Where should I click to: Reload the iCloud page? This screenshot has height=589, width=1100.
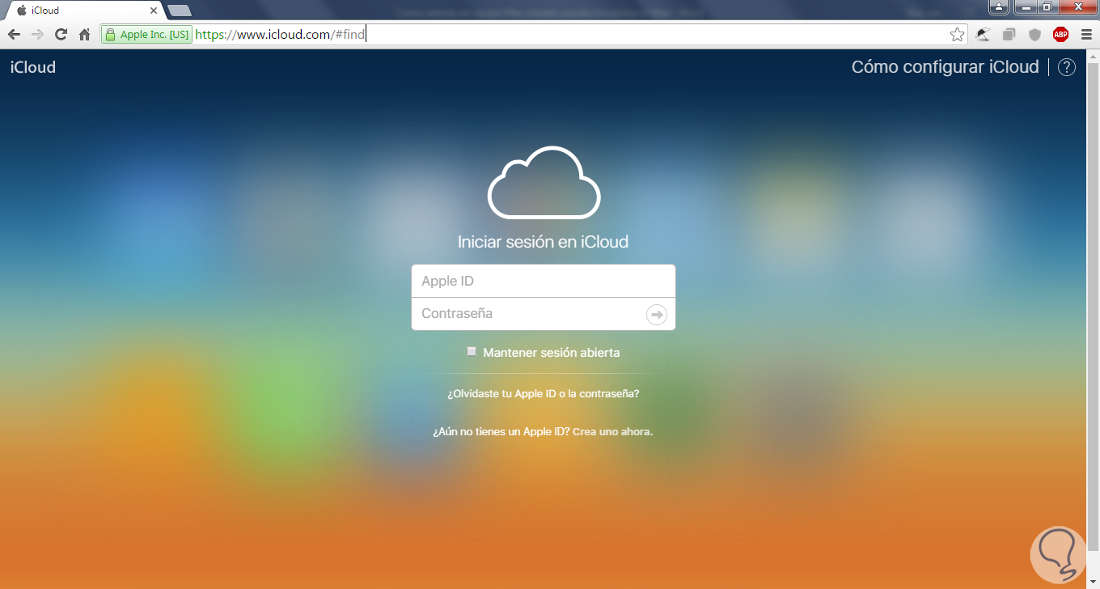point(61,34)
